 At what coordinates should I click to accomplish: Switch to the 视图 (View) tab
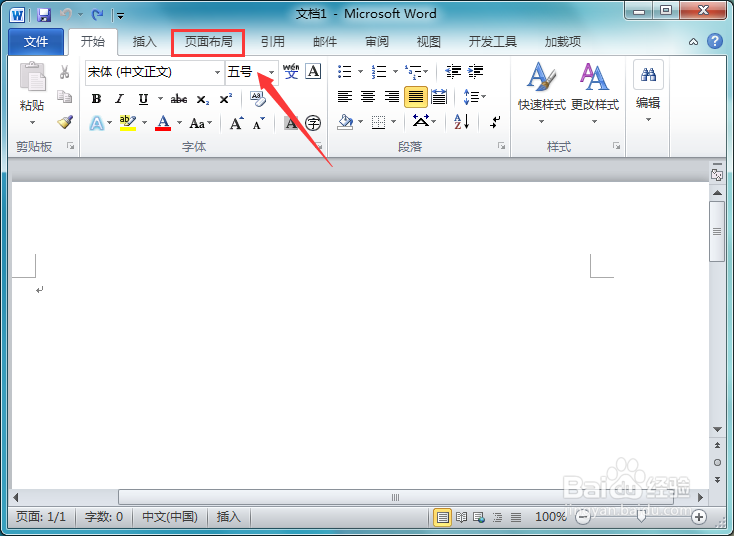click(429, 42)
